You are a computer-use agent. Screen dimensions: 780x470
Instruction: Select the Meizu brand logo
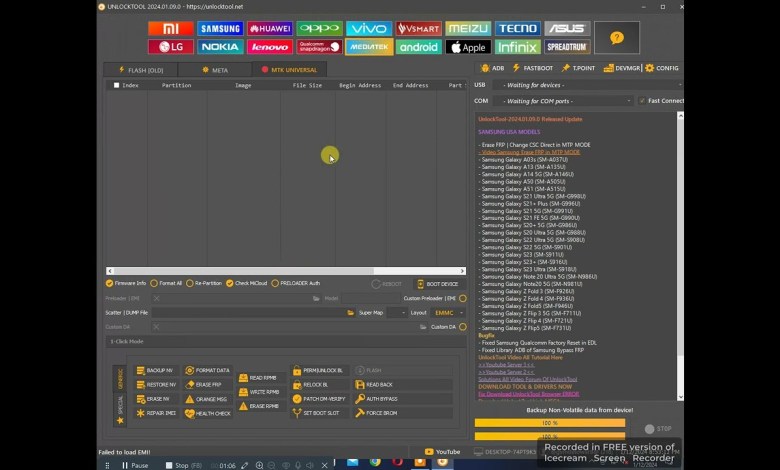(468, 28)
